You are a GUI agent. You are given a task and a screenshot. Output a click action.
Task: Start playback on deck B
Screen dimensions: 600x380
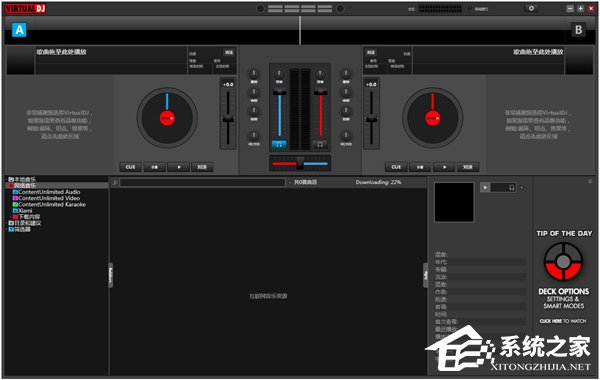pyautogui.click(x=444, y=167)
